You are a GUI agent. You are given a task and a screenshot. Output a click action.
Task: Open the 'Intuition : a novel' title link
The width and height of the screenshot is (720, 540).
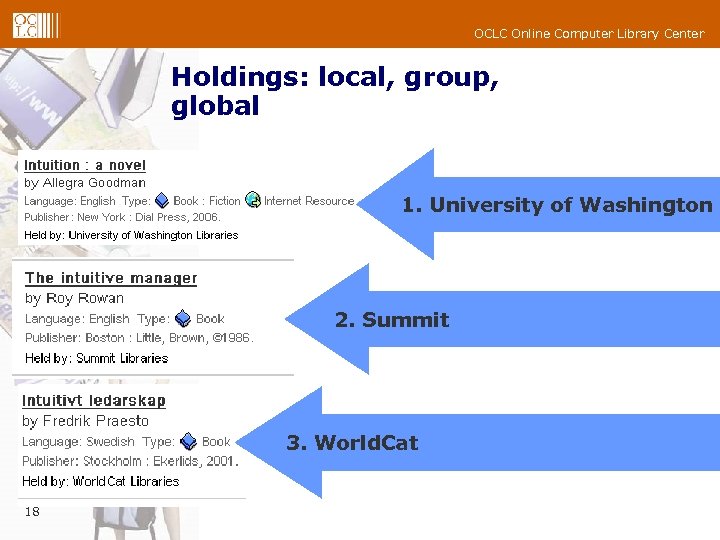pyautogui.click(x=85, y=165)
